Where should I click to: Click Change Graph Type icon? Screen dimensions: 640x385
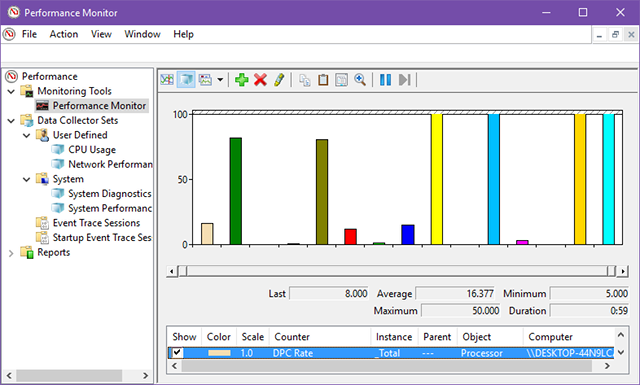(205, 80)
